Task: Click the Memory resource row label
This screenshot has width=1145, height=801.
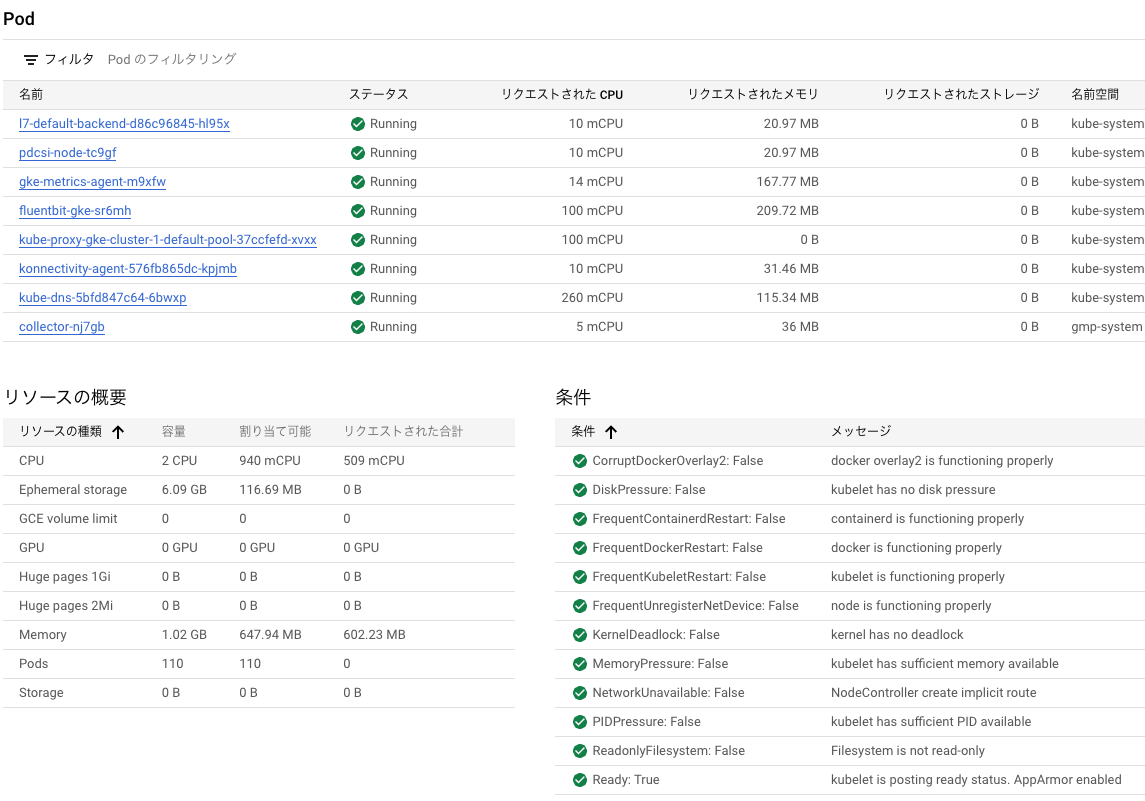Action: point(42,635)
